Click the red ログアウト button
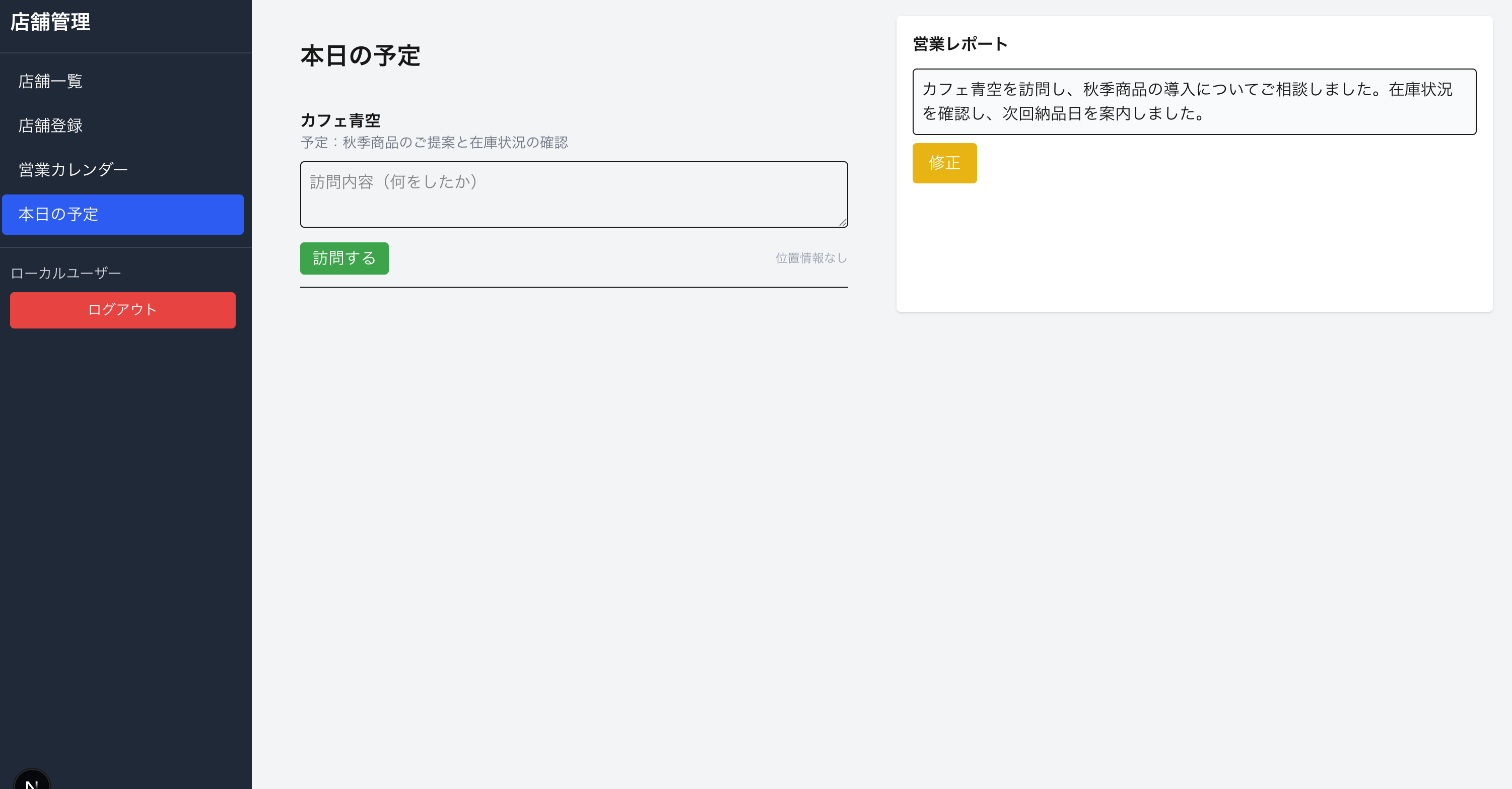Image resolution: width=1512 pixels, height=789 pixels. [x=123, y=310]
